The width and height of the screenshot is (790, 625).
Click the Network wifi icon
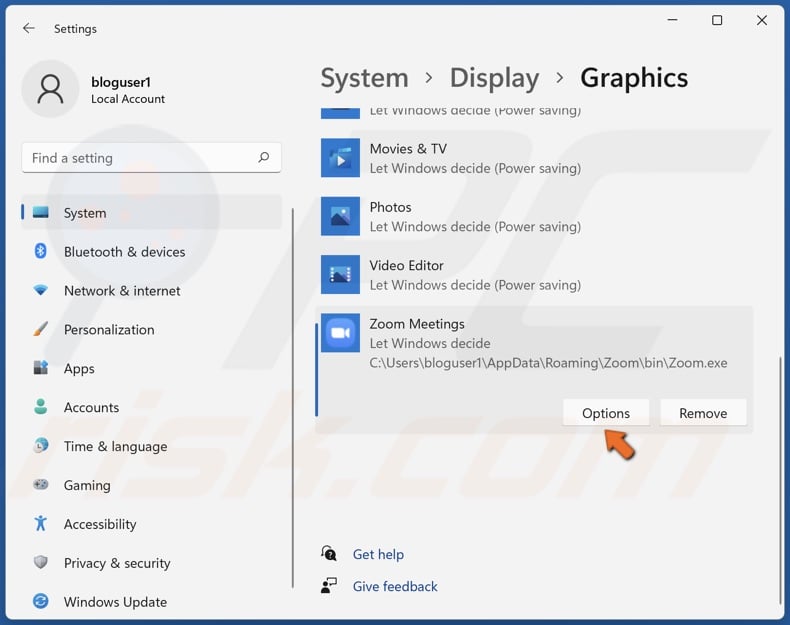tap(40, 290)
